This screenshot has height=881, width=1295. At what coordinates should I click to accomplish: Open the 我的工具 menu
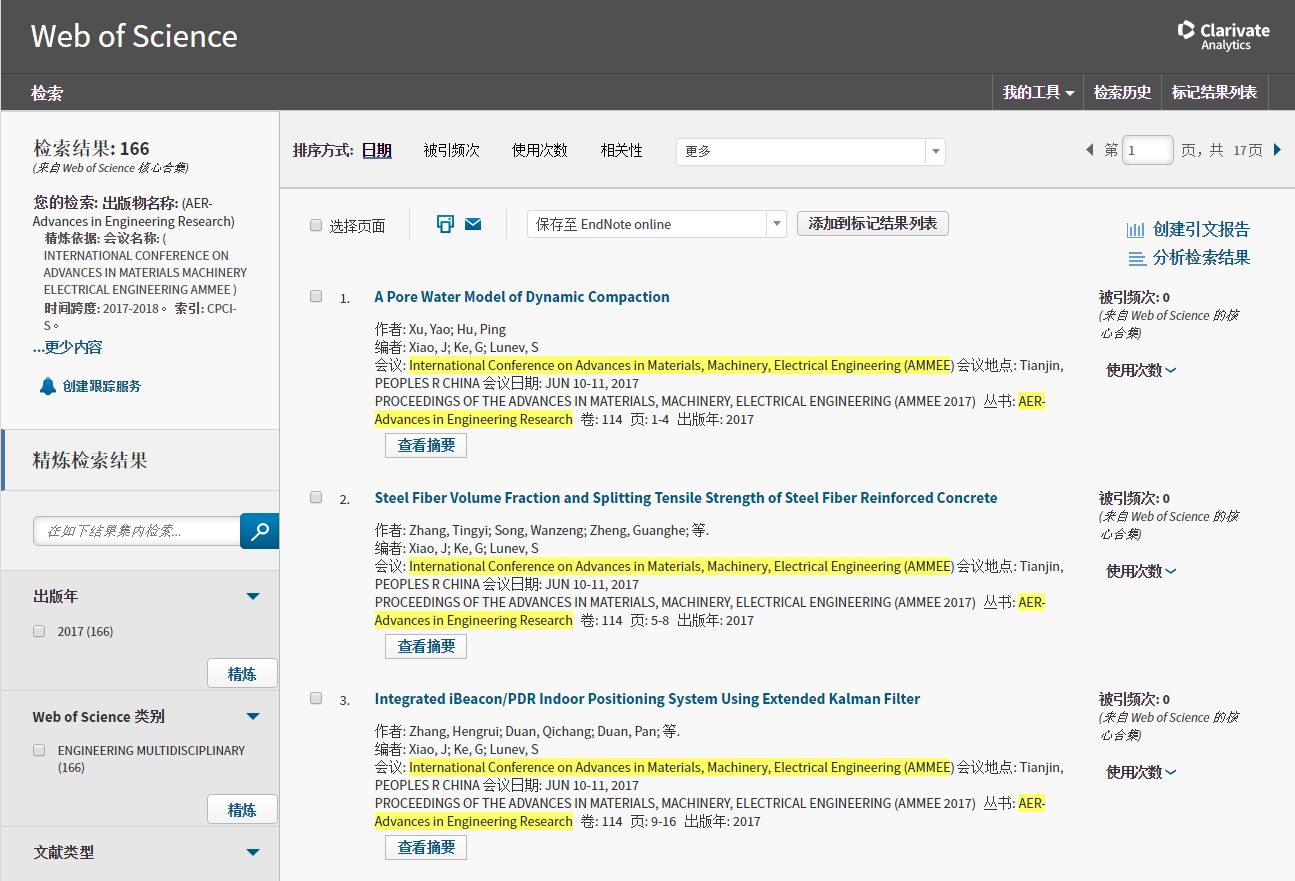1039,92
